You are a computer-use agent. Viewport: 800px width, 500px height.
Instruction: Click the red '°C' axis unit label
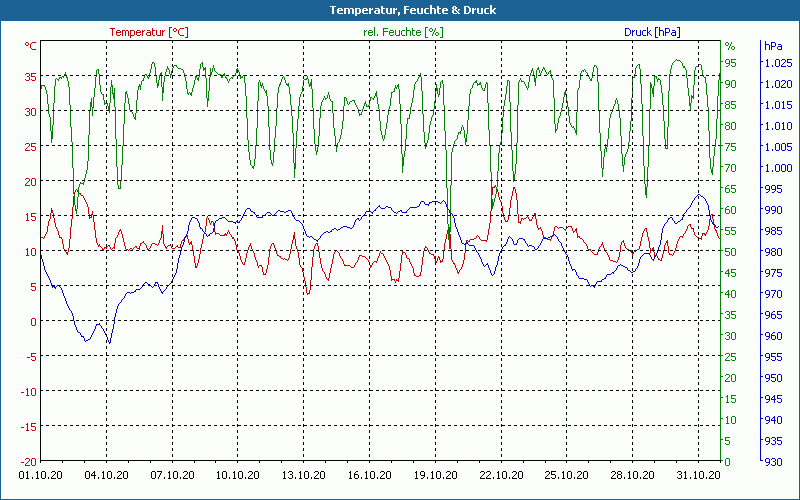pyautogui.click(x=31, y=46)
